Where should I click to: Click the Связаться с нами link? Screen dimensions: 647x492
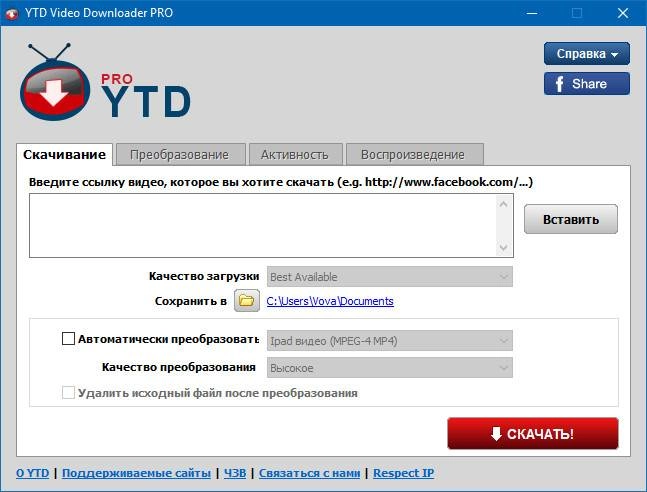pos(309,473)
